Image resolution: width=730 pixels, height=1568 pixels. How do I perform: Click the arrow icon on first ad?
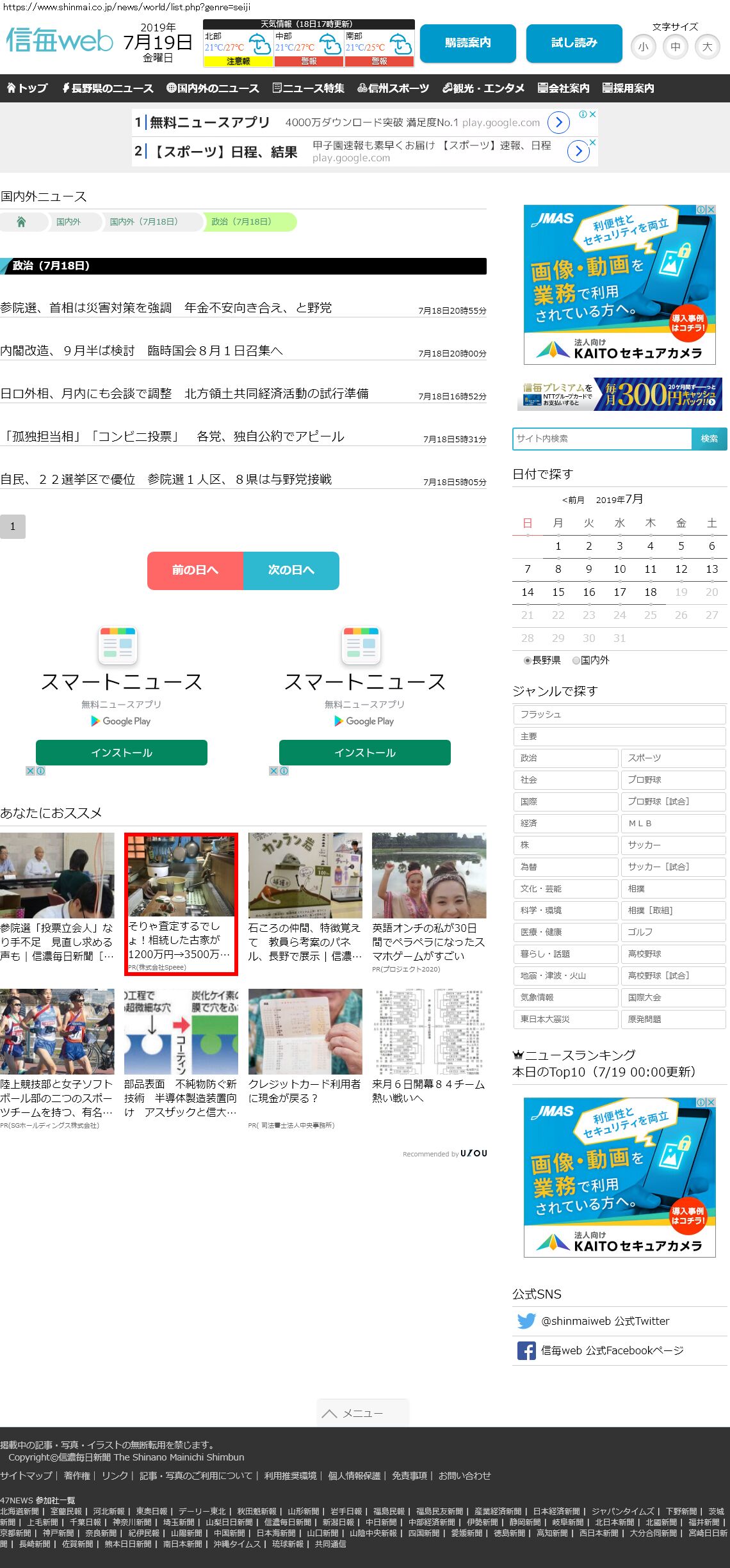(x=558, y=122)
